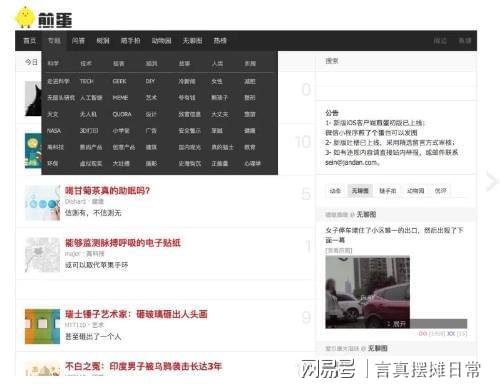Choose 人工智能 from the dropdown menu

[91, 98]
